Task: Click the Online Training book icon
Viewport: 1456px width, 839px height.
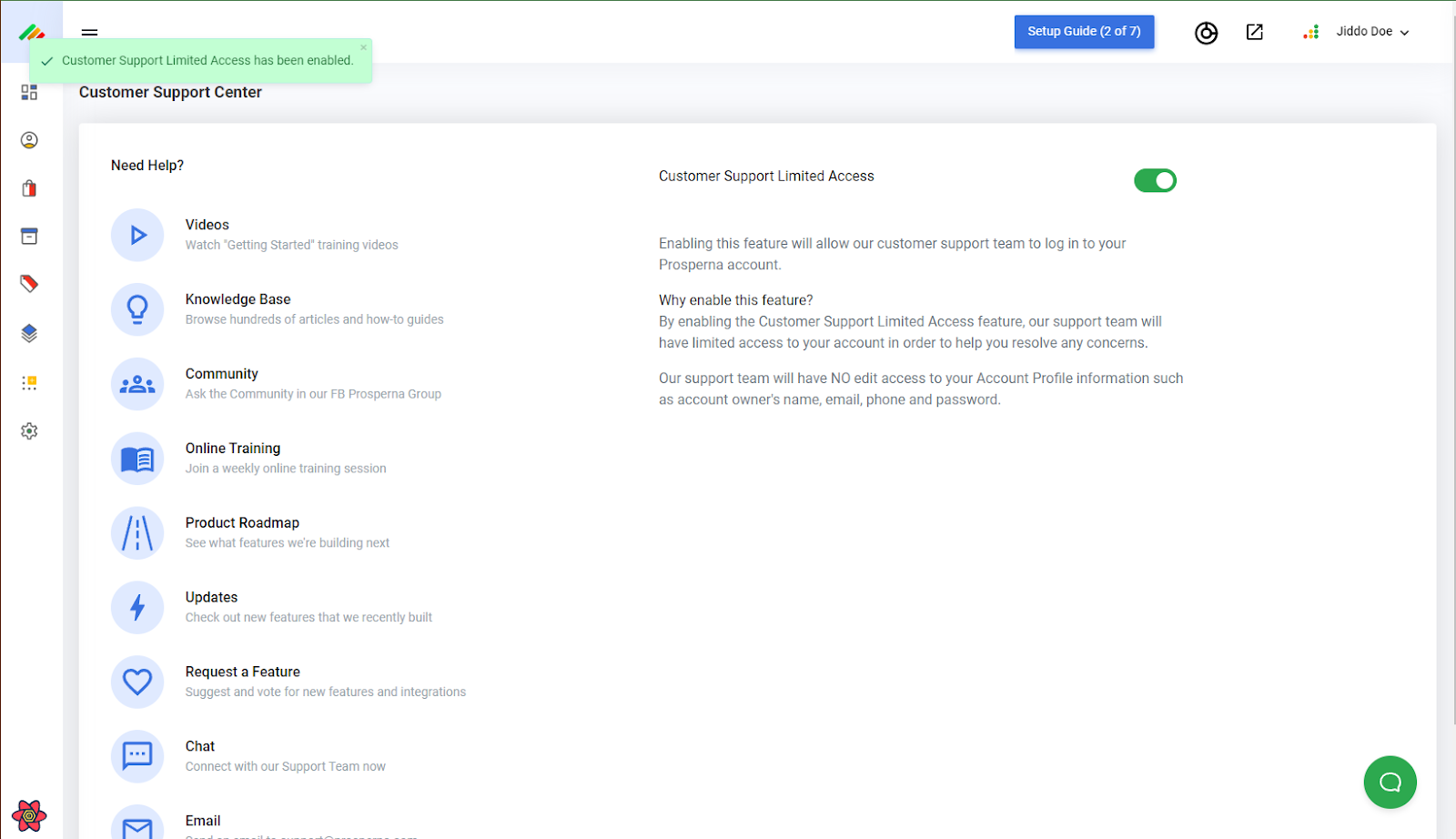Action: [137, 459]
